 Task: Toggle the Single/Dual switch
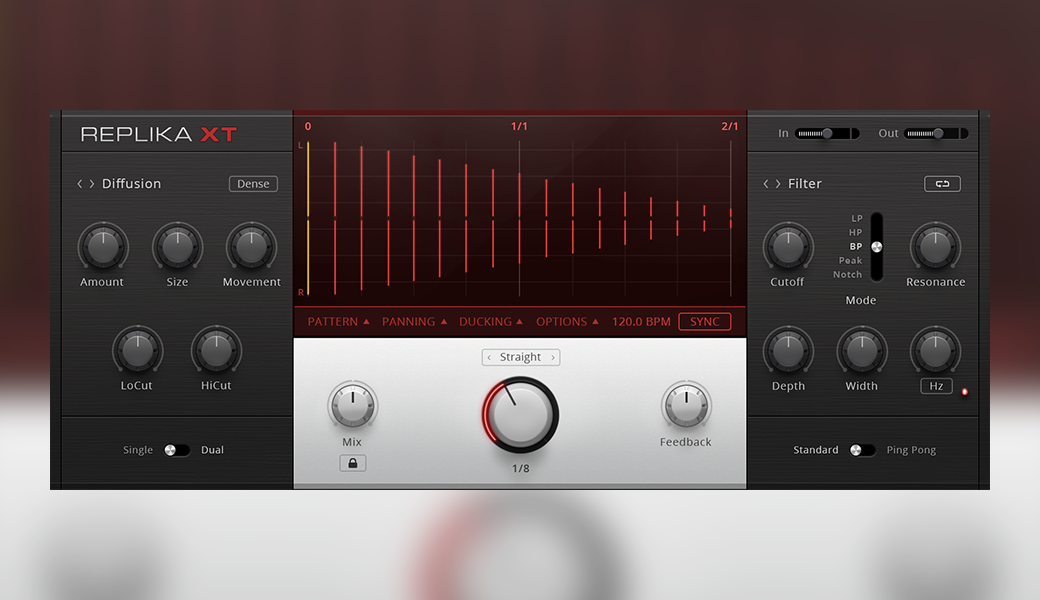[x=176, y=450]
